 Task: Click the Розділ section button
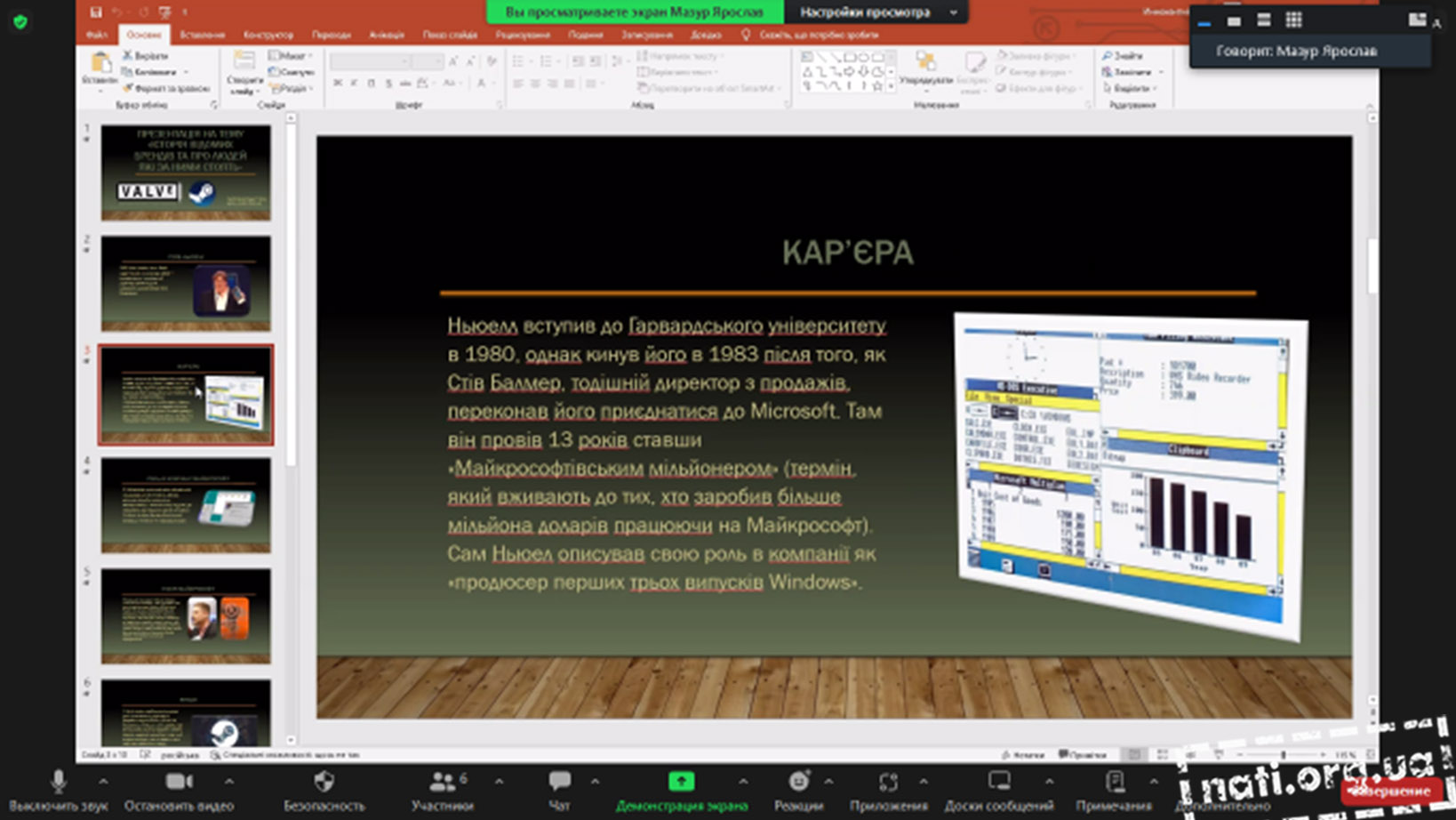[x=290, y=88]
